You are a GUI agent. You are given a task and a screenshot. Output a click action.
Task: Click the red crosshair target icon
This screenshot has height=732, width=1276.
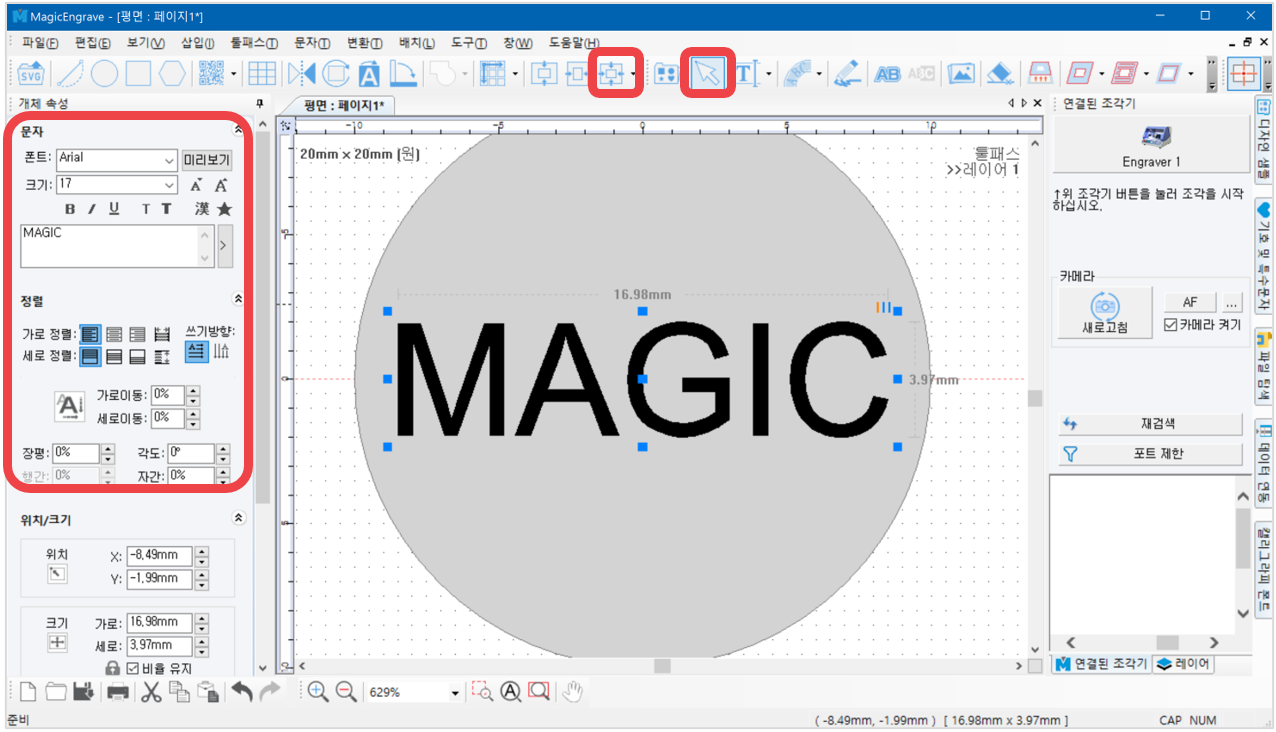click(x=1244, y=74)
